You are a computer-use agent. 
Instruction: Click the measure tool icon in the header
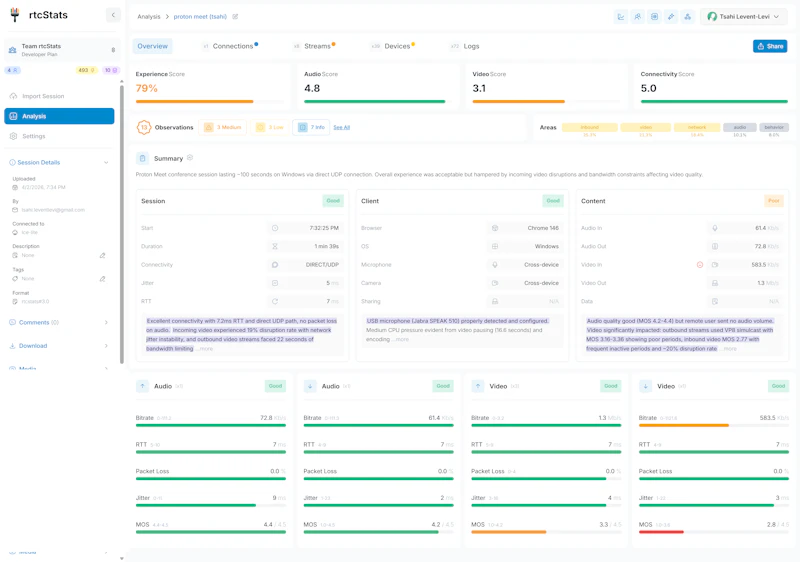(671, 17)
